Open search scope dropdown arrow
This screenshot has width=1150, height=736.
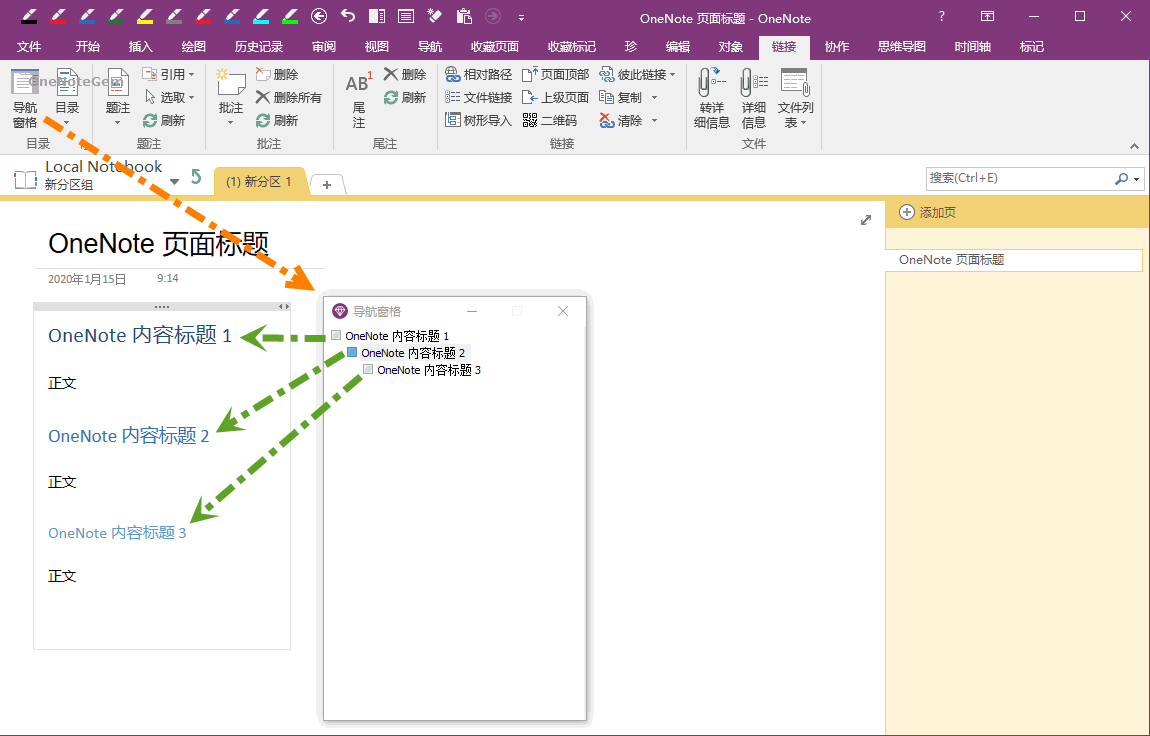coord(1136,179)
